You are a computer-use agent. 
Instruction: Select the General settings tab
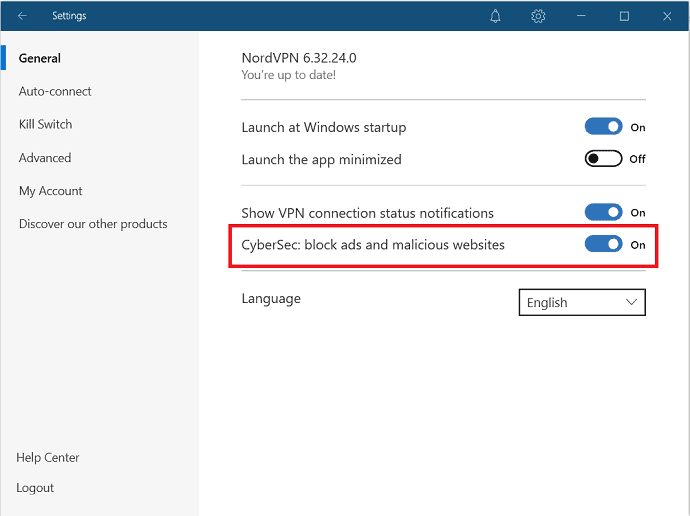pyautogui.click(x=40, y=58)
